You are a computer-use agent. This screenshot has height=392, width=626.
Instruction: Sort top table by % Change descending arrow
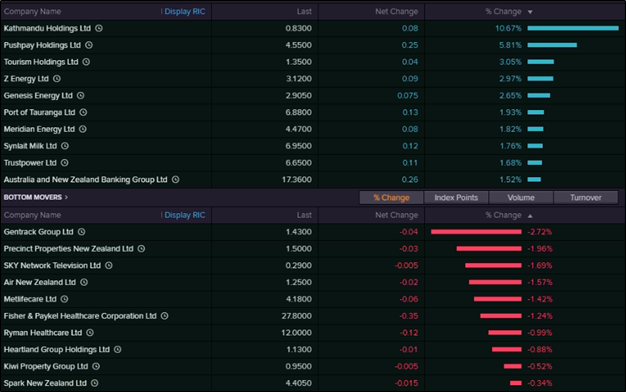tap(530, 12)
